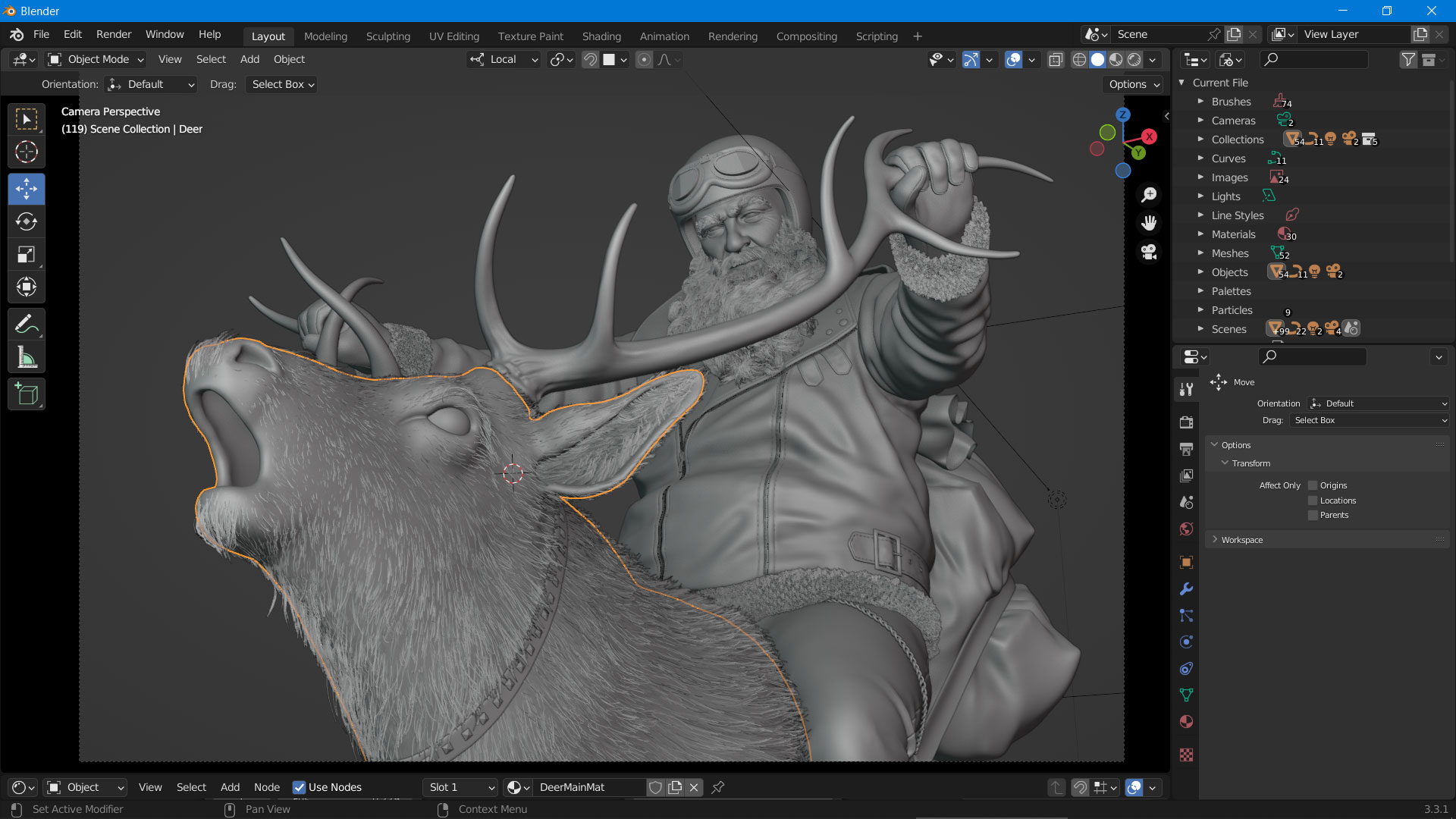Select the Annotate pencil tool
This screenshot has height=819, width=1456.
click(x=27, y=325)
